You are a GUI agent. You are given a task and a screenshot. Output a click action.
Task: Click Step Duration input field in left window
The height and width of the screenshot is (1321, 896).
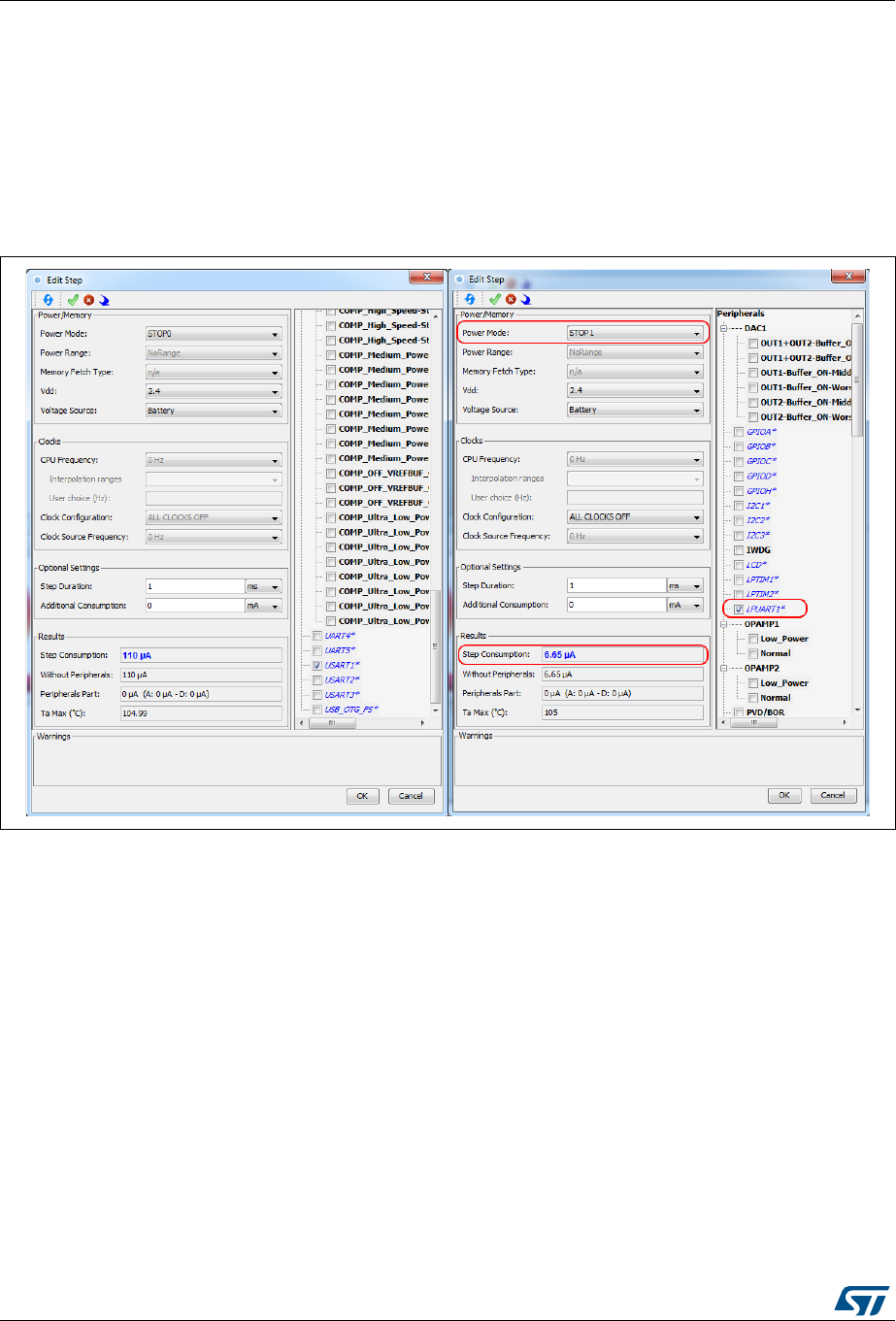pos(193,586)
